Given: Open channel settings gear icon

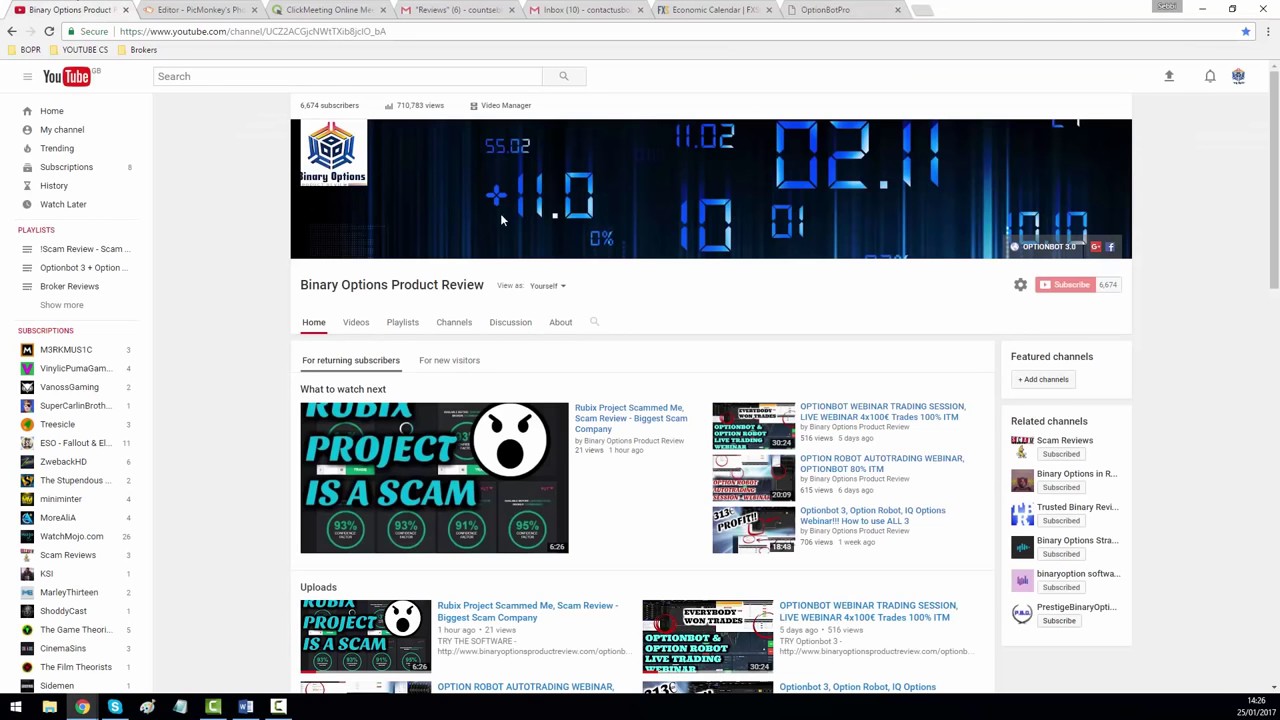Looking at the screenshot, I should click(x=1020, y=285).
